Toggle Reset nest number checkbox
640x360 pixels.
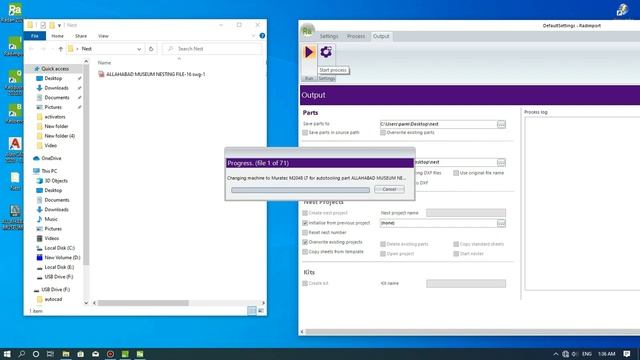(x=305, y=233)
